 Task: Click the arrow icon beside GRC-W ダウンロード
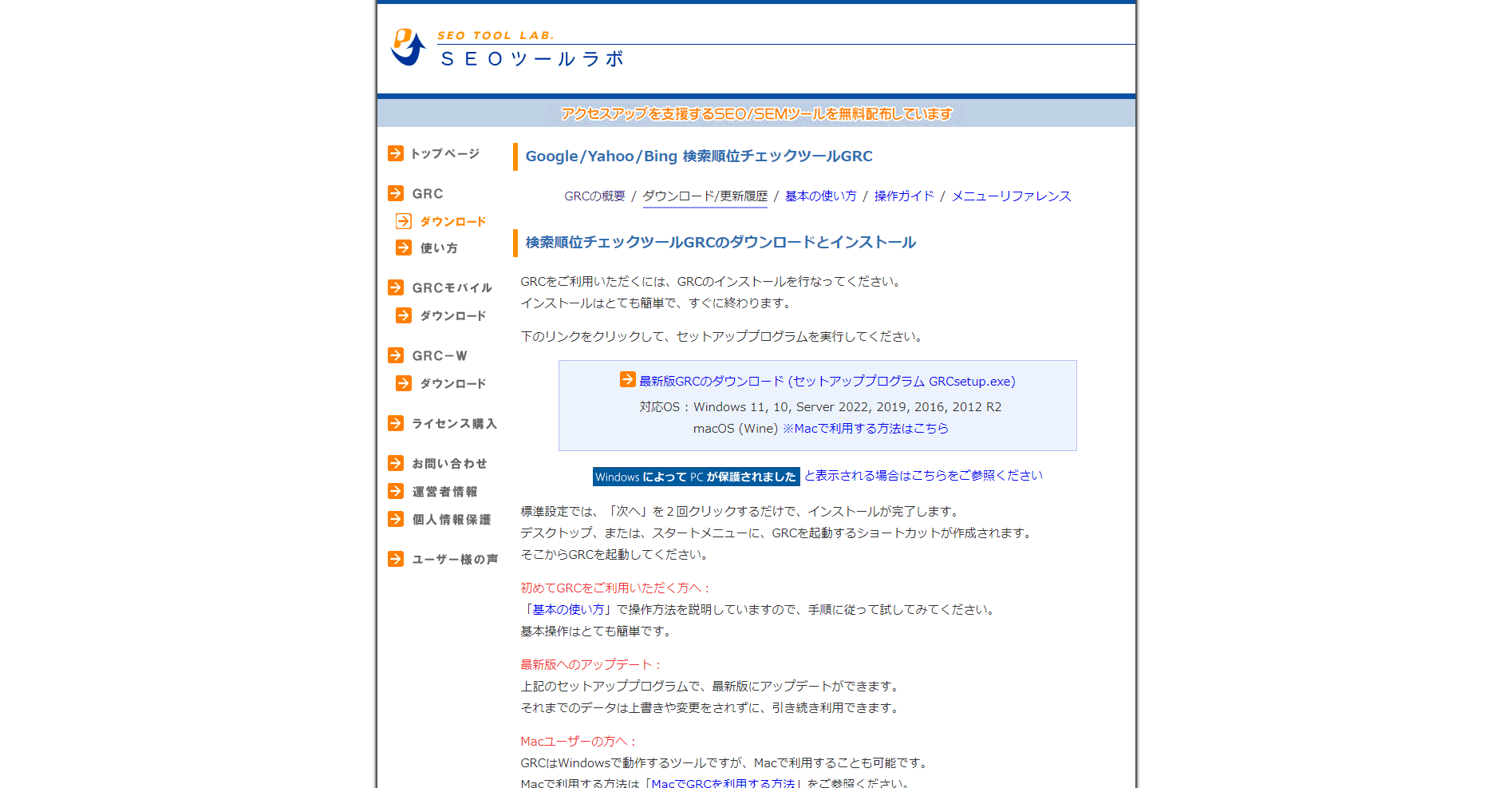click(404, 383)
